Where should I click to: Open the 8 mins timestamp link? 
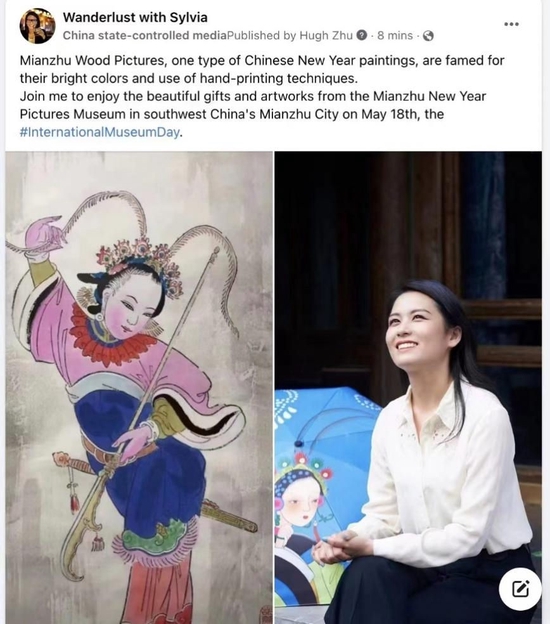pyautogui.click(x=395, y=35)
